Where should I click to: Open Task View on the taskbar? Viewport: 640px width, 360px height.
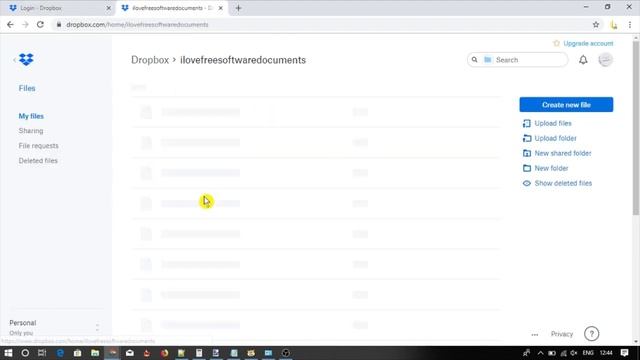(42, 353)
